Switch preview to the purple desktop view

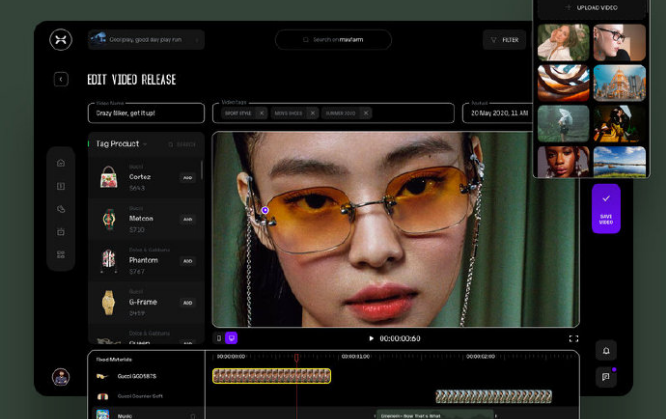(x=231, y=338)
